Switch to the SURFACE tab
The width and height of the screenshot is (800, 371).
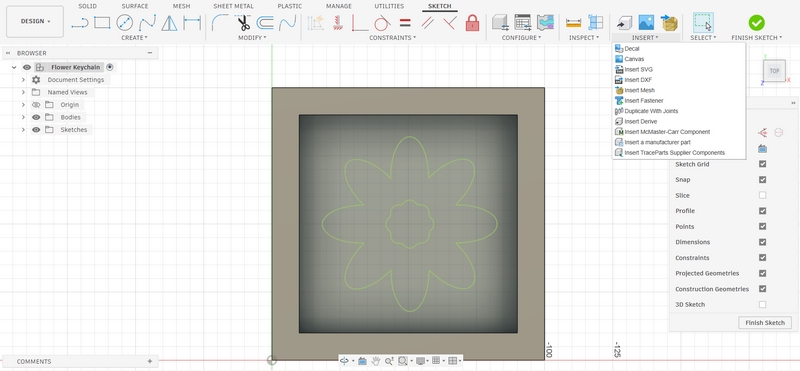pos(135,6)
